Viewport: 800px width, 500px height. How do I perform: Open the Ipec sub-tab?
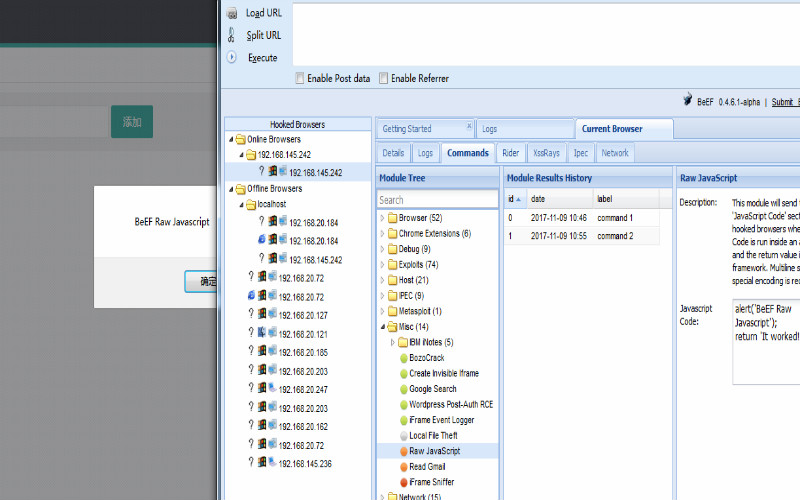tap(581, 153)
